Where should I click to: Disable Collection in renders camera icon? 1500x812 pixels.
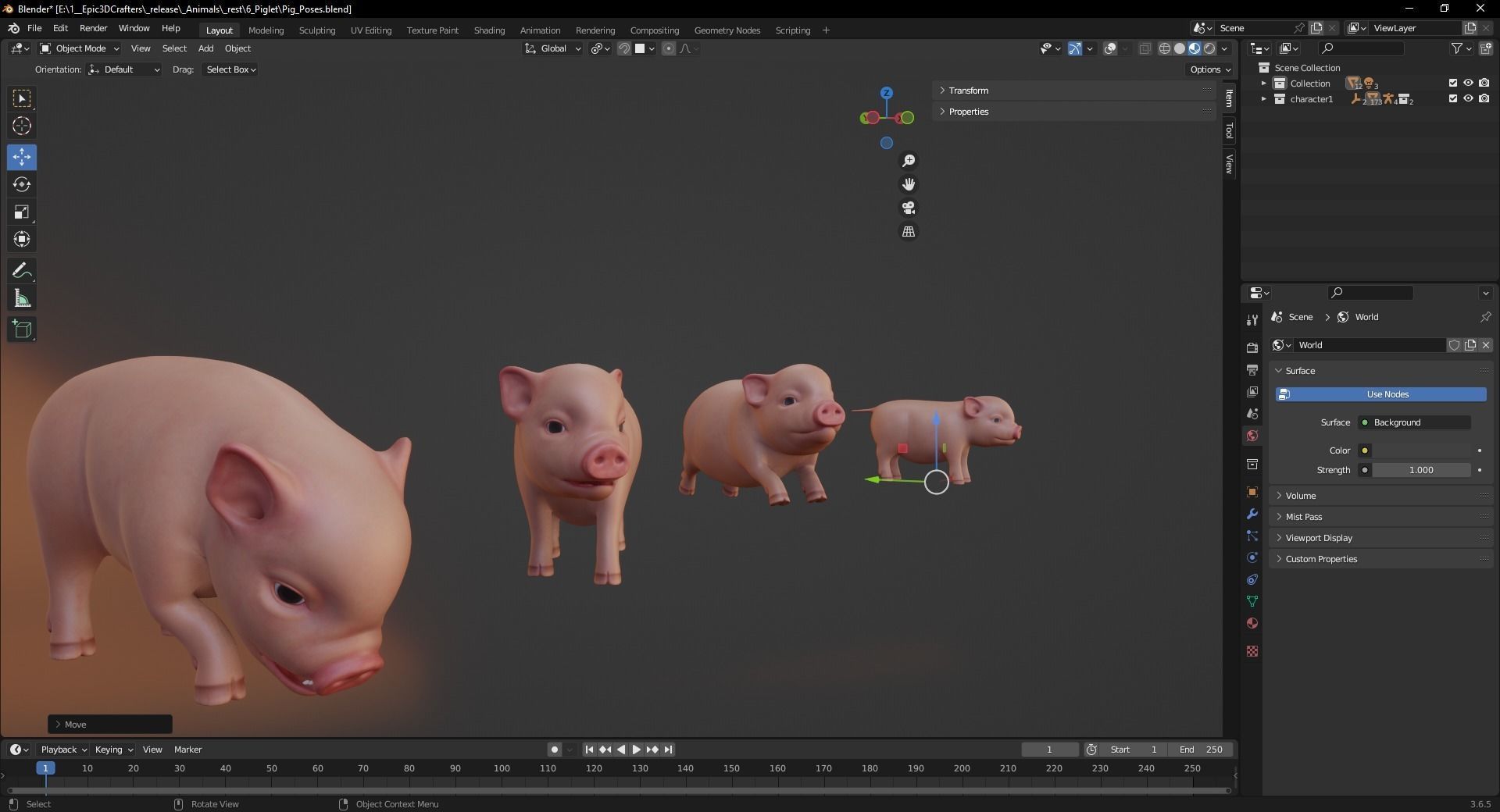tap(1484, 83)
